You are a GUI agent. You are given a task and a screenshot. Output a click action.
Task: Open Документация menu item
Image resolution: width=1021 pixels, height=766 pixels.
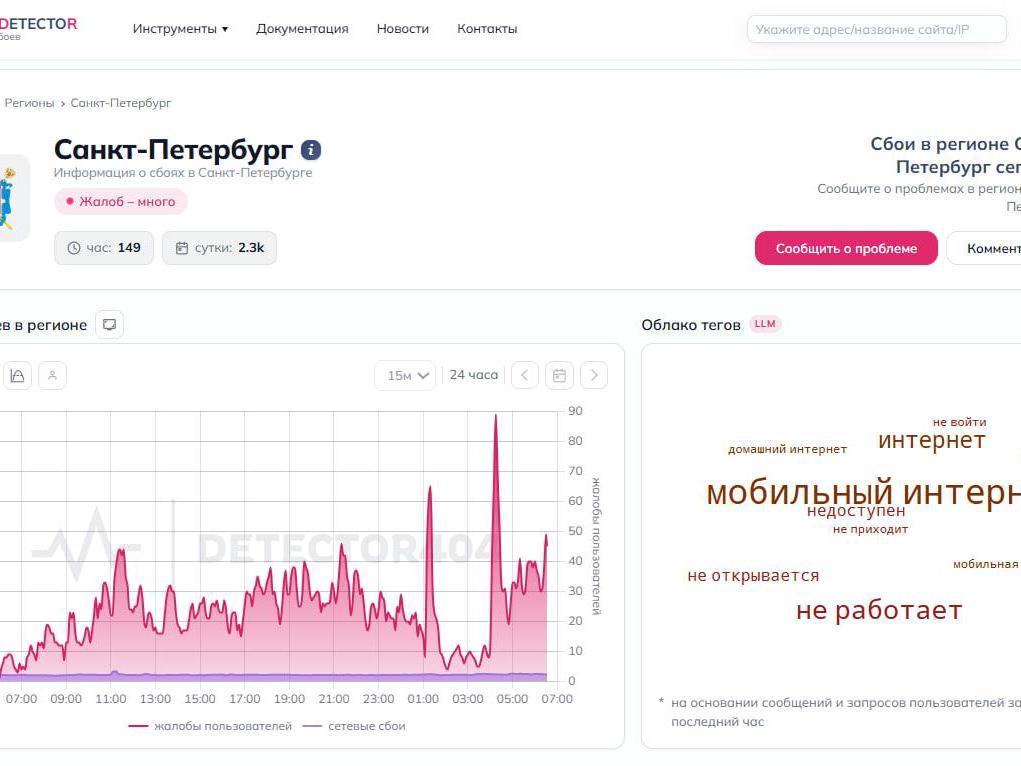(302, 29)
